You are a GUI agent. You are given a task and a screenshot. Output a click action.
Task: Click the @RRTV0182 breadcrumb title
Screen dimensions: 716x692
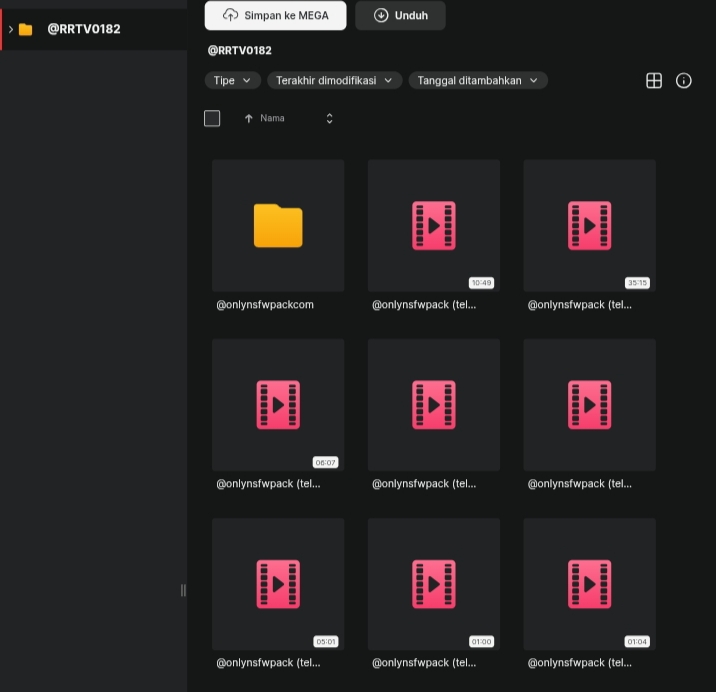point(240,50)
